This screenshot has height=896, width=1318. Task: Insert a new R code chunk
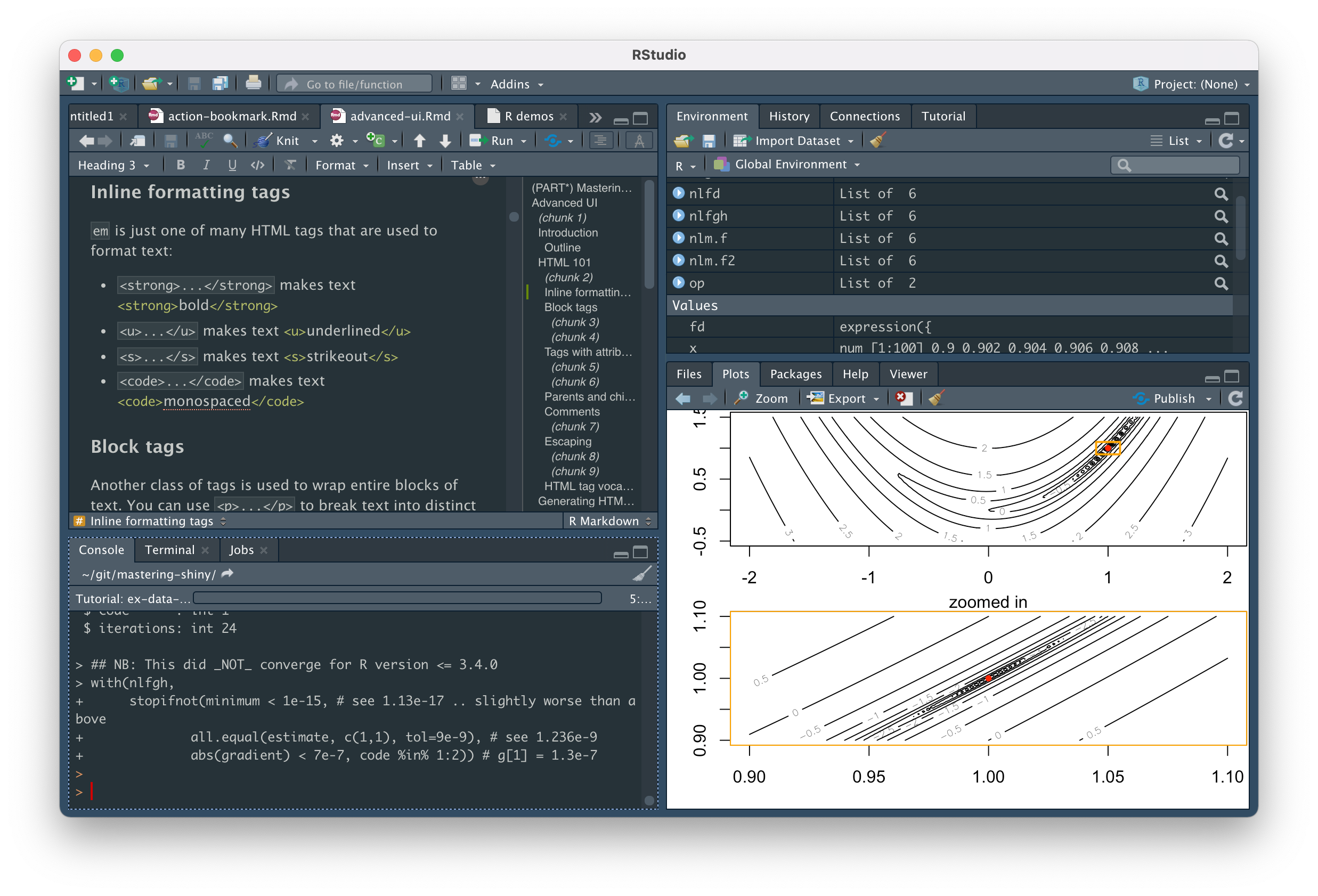[x=376, y=140]
